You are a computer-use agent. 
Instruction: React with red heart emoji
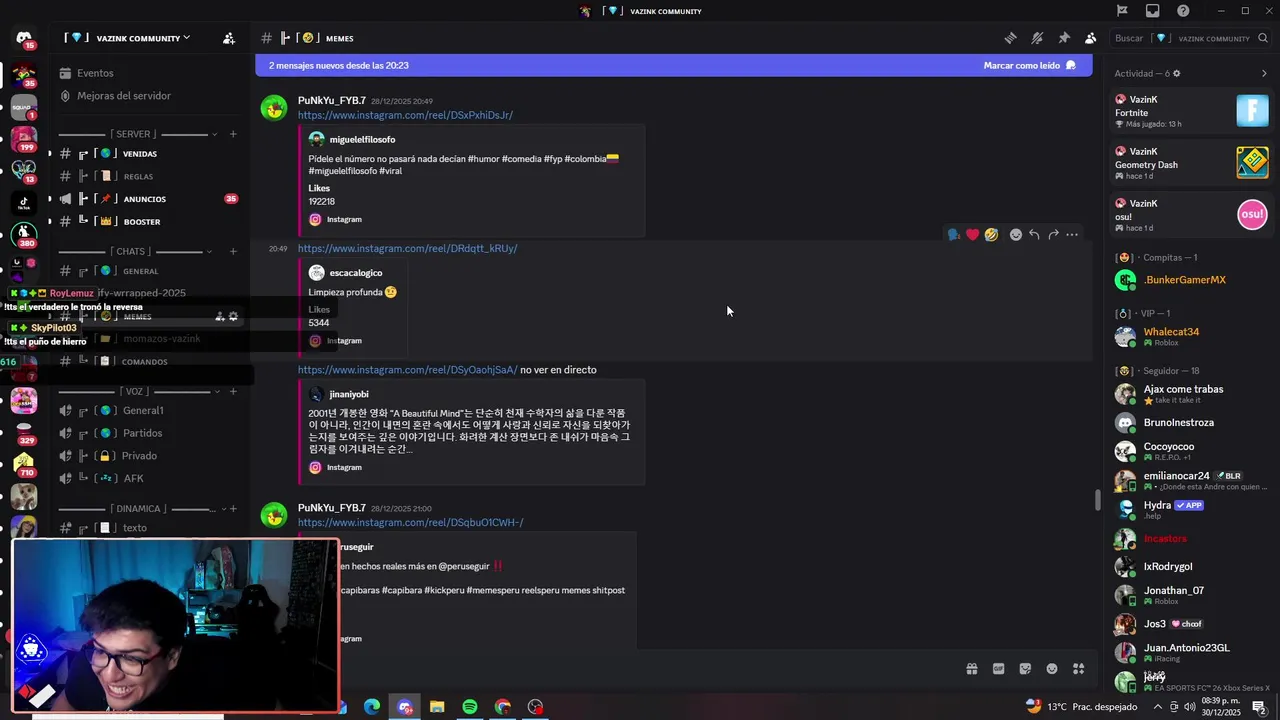(972, 235)
